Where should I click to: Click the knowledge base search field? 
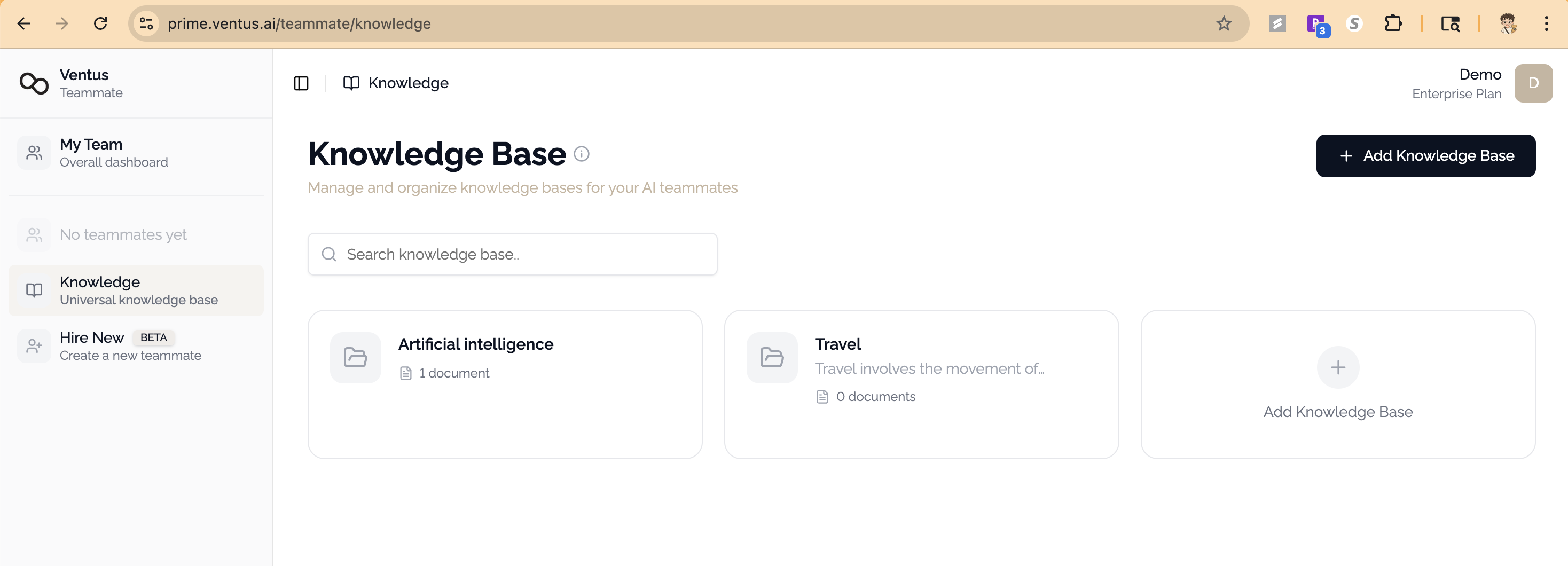click(512, 254)
